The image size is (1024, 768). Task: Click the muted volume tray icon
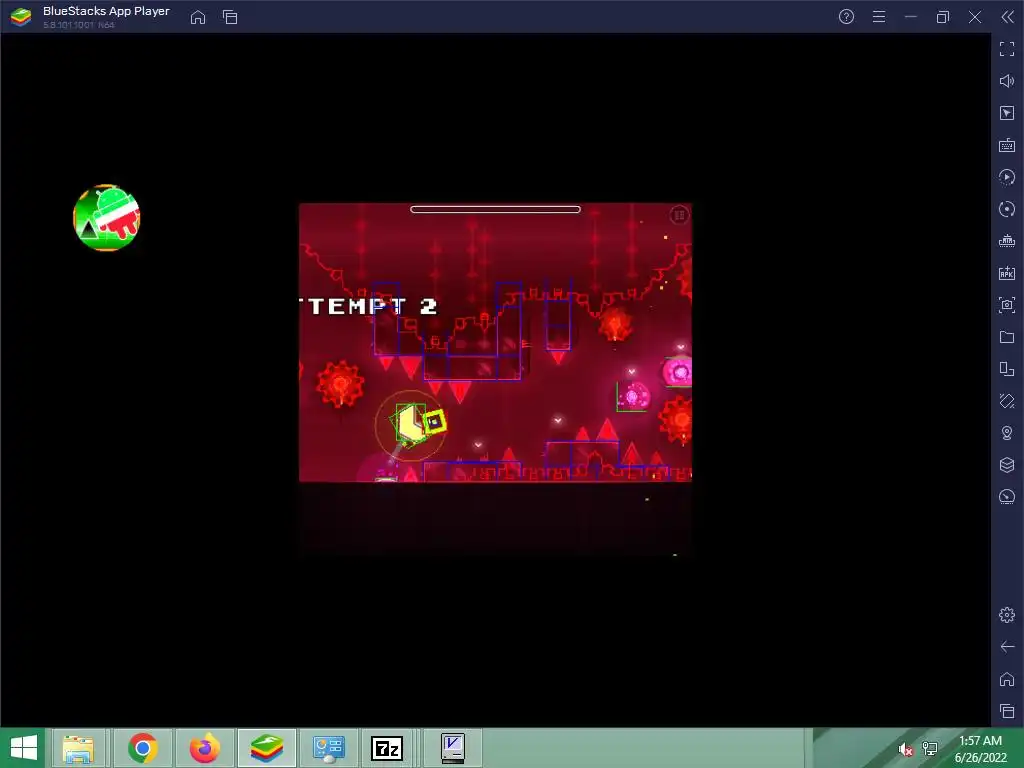pos(905,750)
